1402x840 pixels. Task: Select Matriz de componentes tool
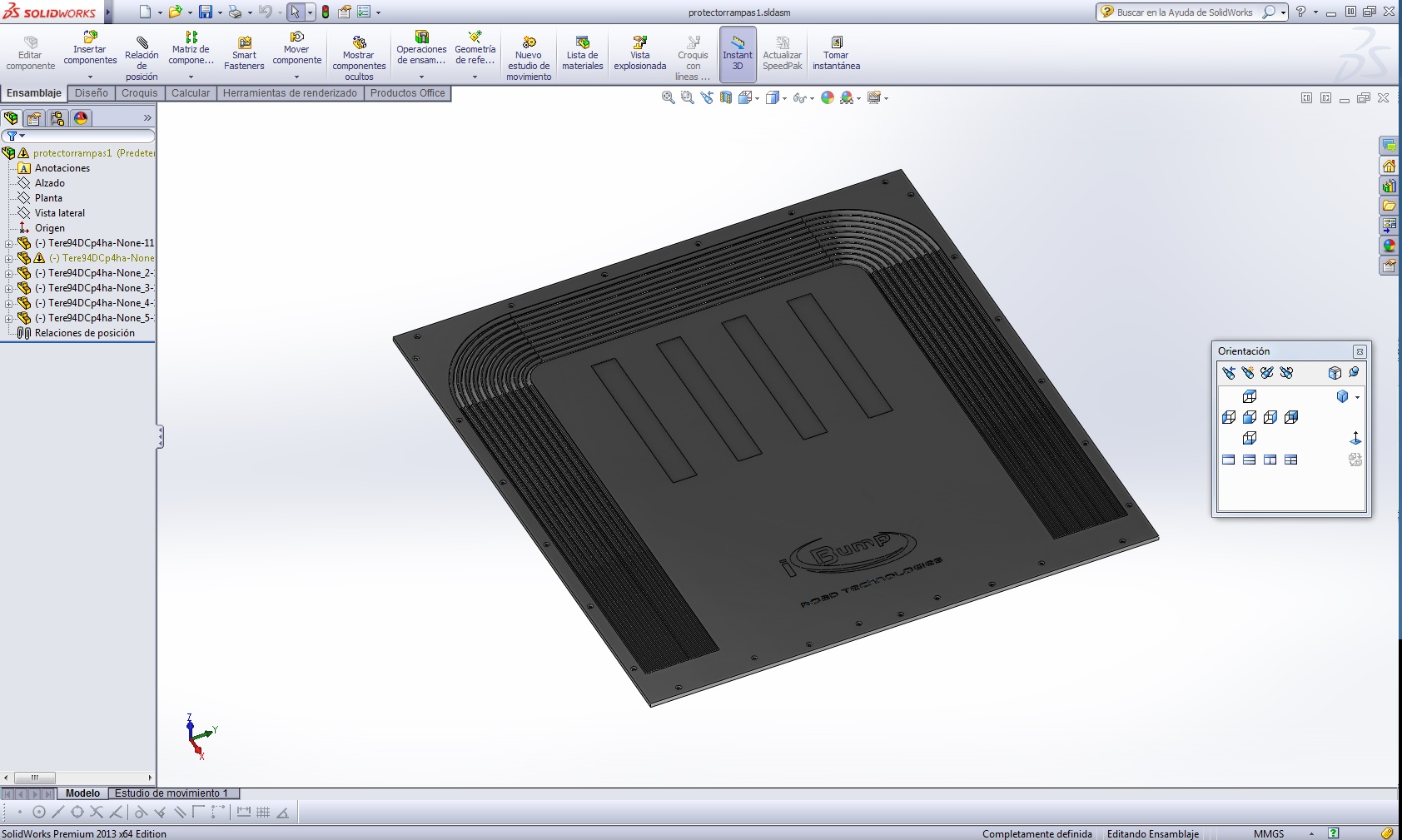pos(191,48)
